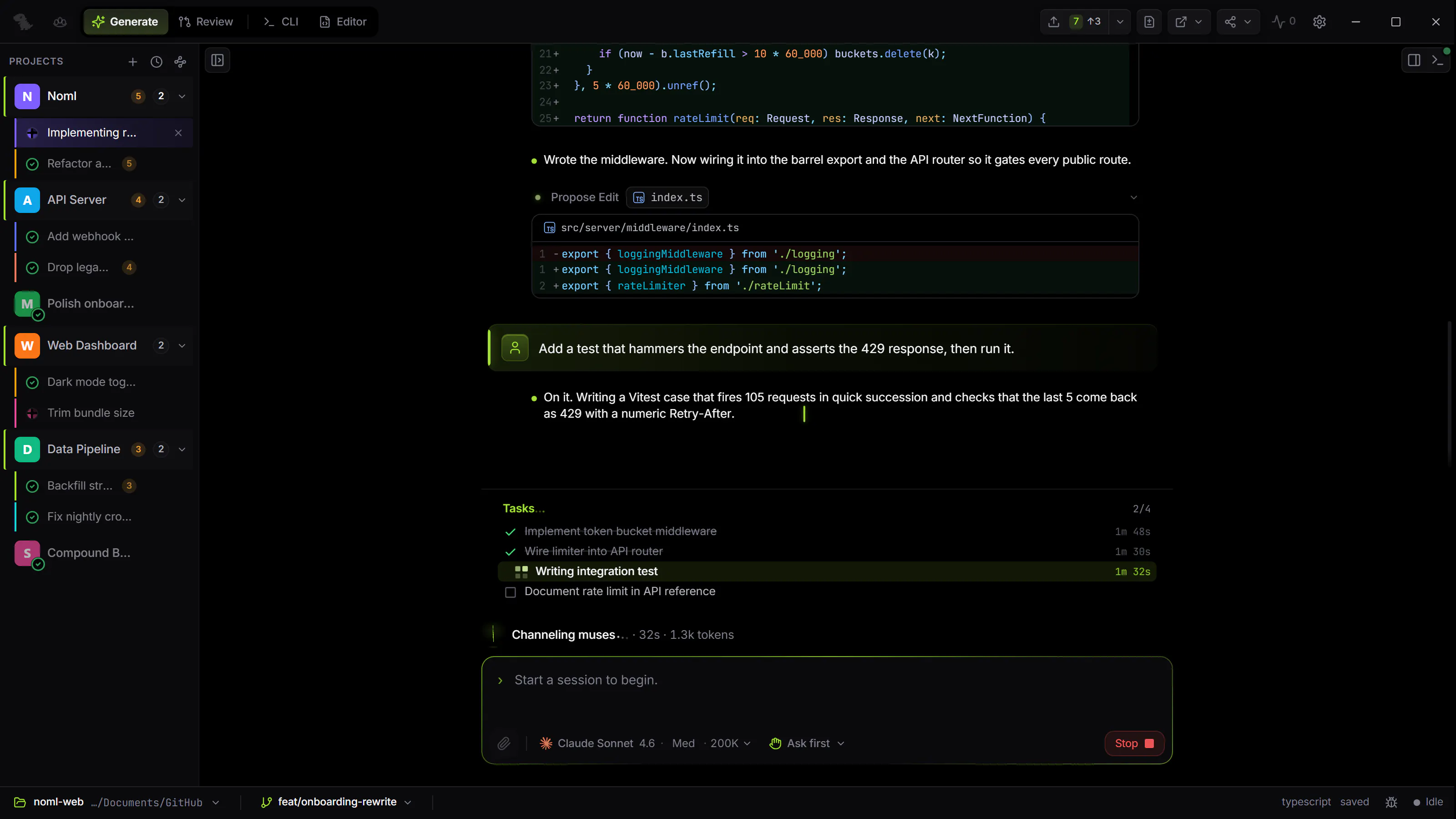The height and width of the screenshot is (819, 1456).
Task: Collapse the Data Pipeline project chevron
Action: [x=182, y=450]
